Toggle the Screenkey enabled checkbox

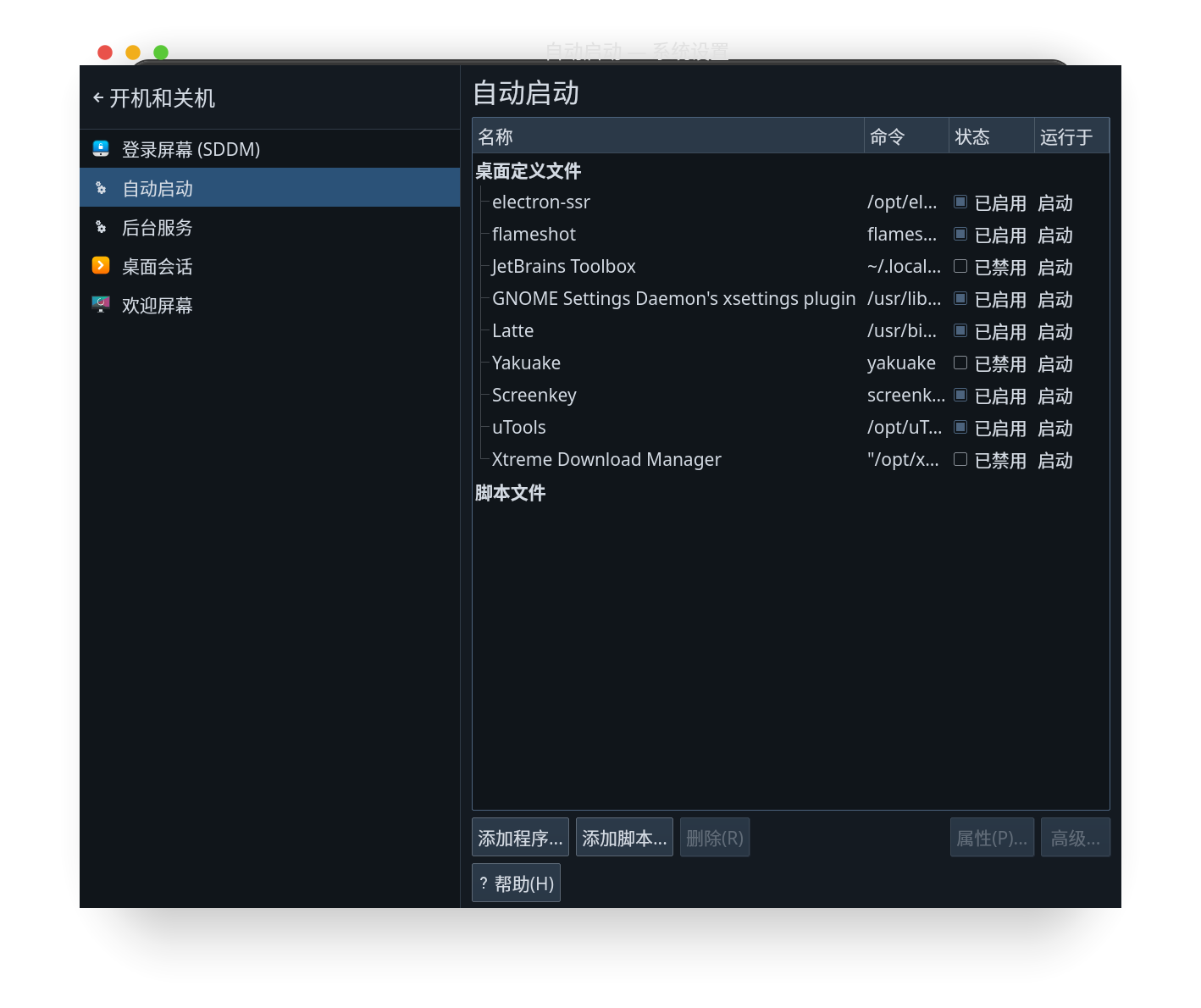(960, 395)
